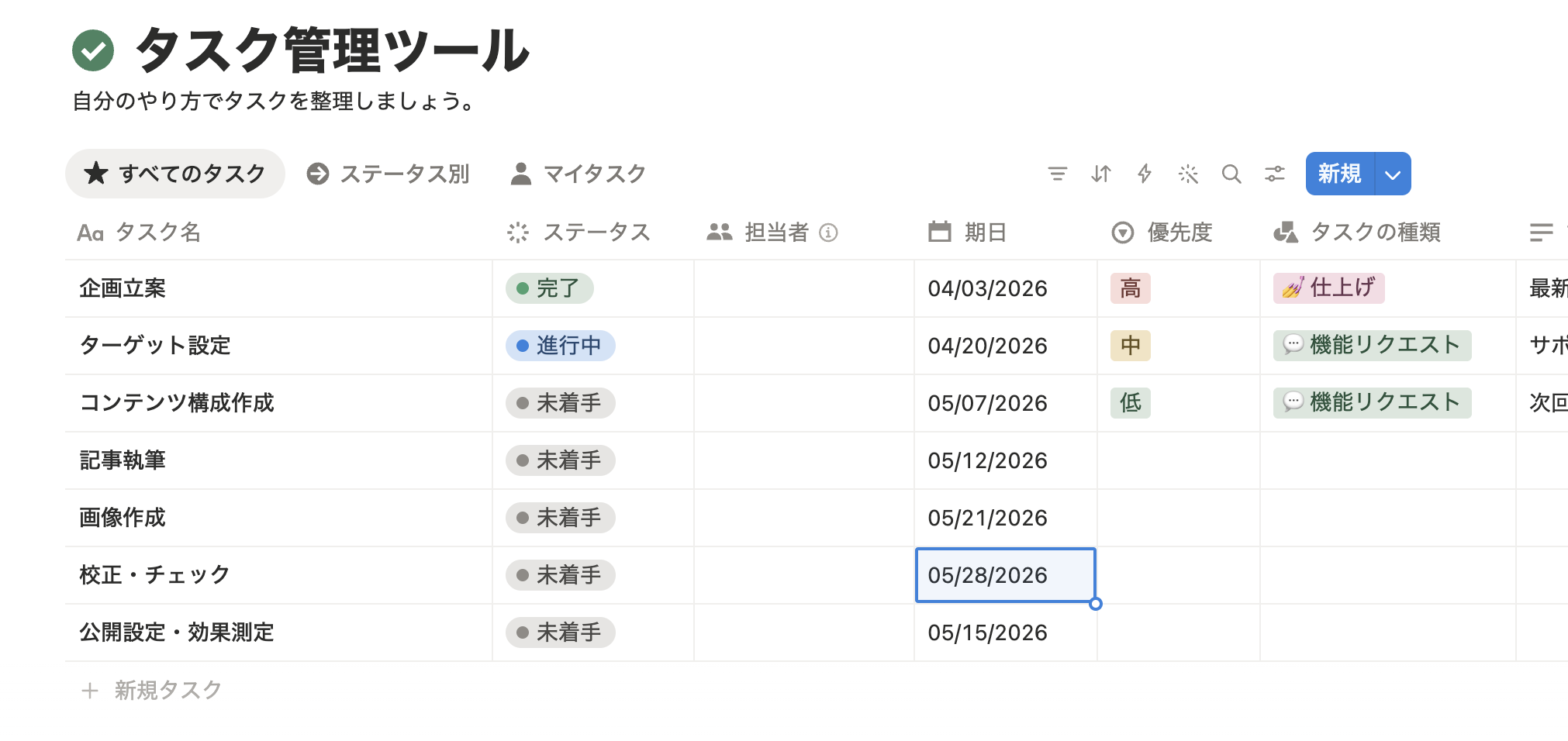Open the 担当者 column header
Screen dimensions: 1568x741
(803, 233)
